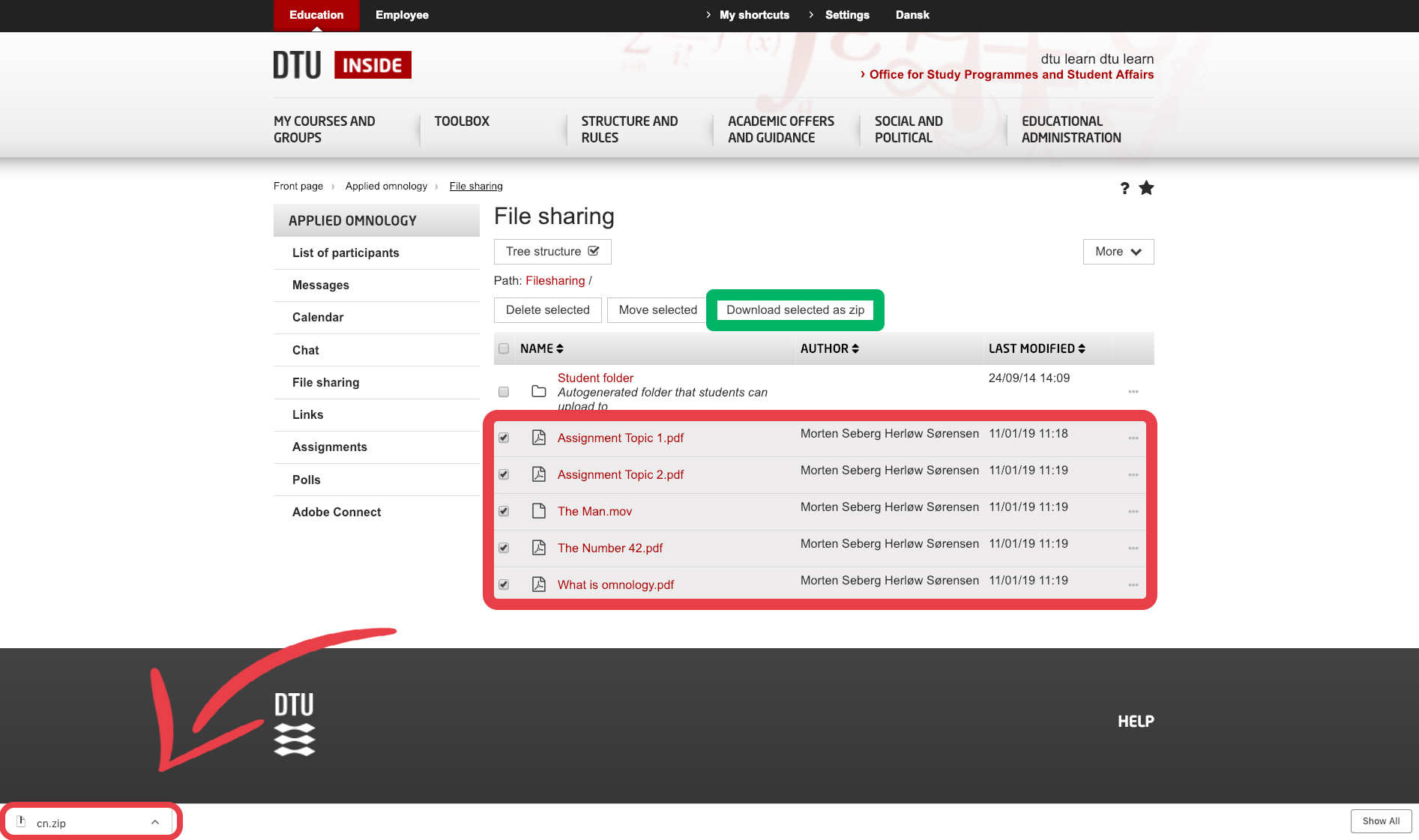1419x840 pixels.
Task: Click Show All downloads button
Action: click(x=1381, y=821)
